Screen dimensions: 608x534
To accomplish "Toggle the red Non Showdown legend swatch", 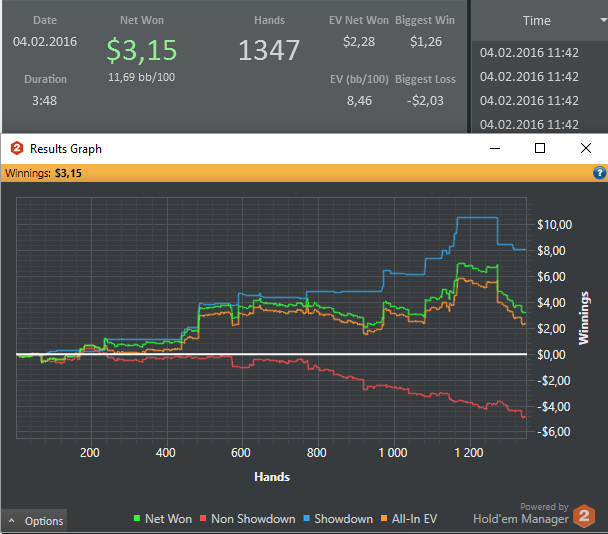I will [x=203, y=518].
